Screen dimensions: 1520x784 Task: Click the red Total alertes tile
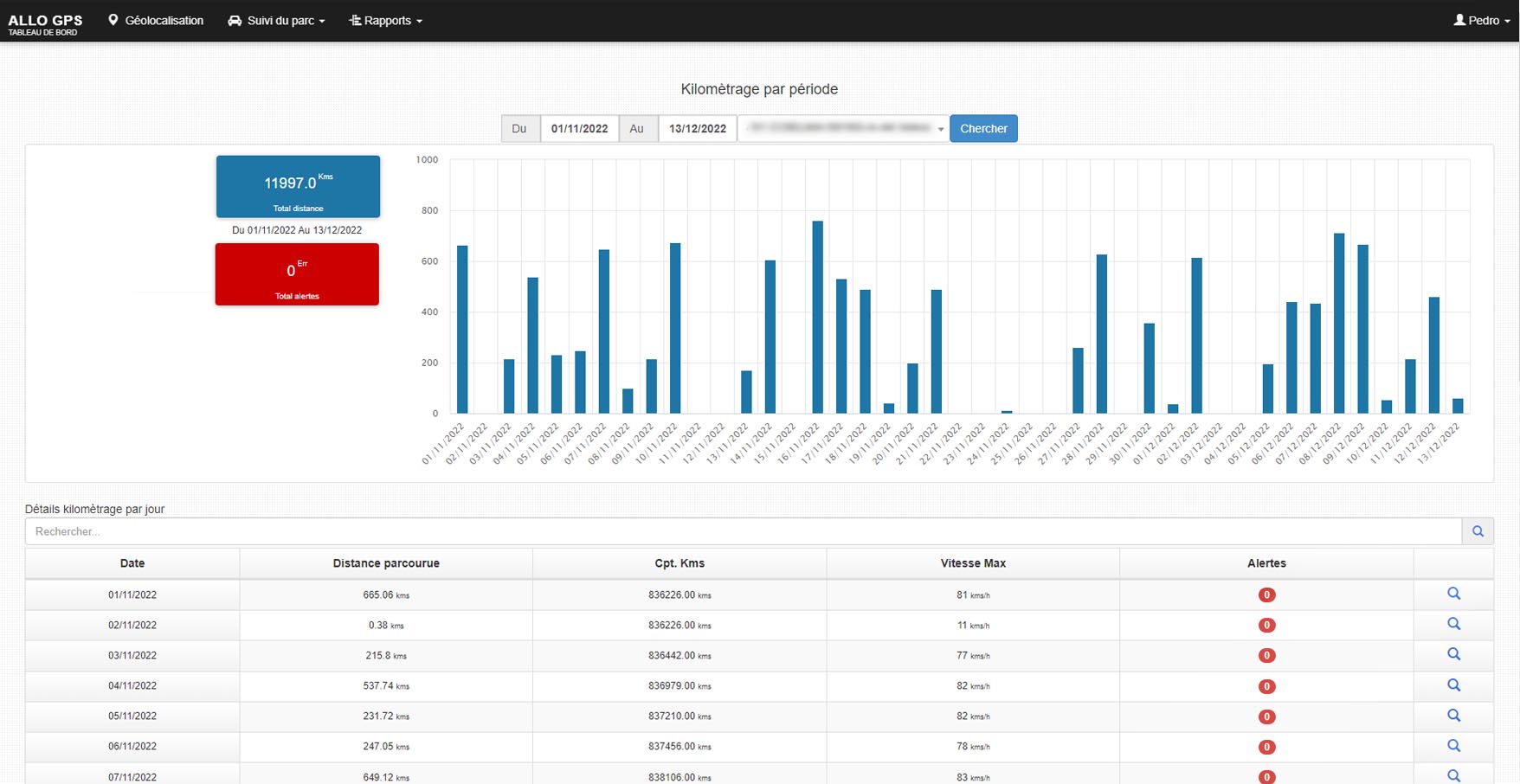click(297, 274)
